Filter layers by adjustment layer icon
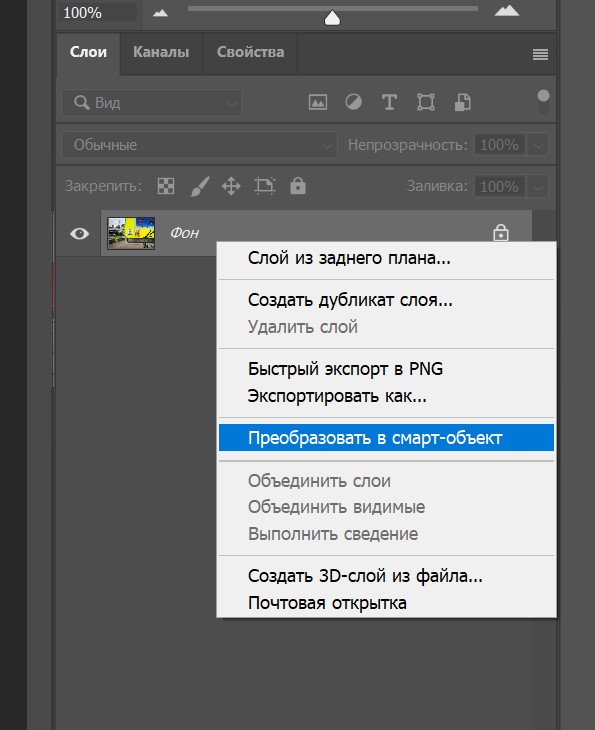595x730 pixels. pos(353,102)
